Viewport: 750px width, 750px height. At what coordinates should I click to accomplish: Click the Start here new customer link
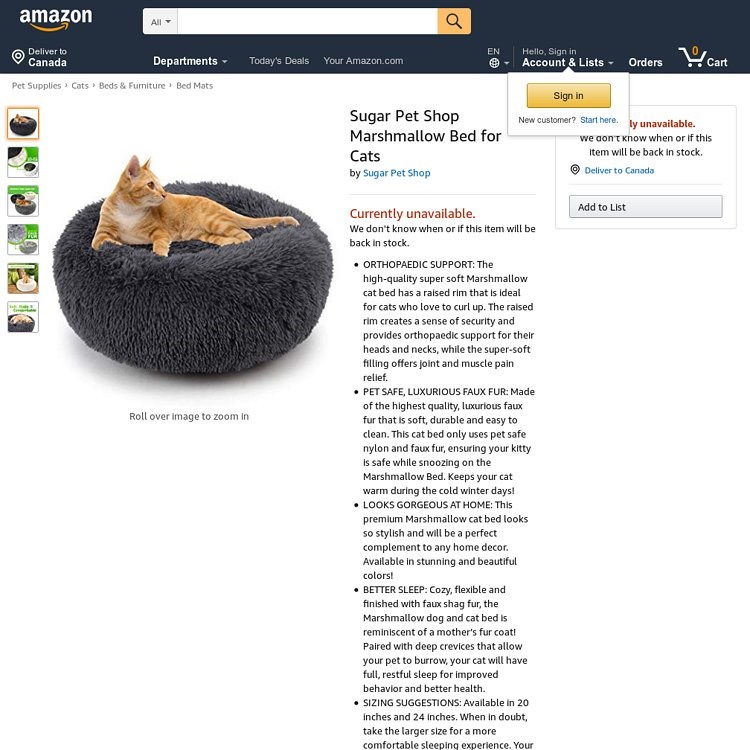(599, 120)
